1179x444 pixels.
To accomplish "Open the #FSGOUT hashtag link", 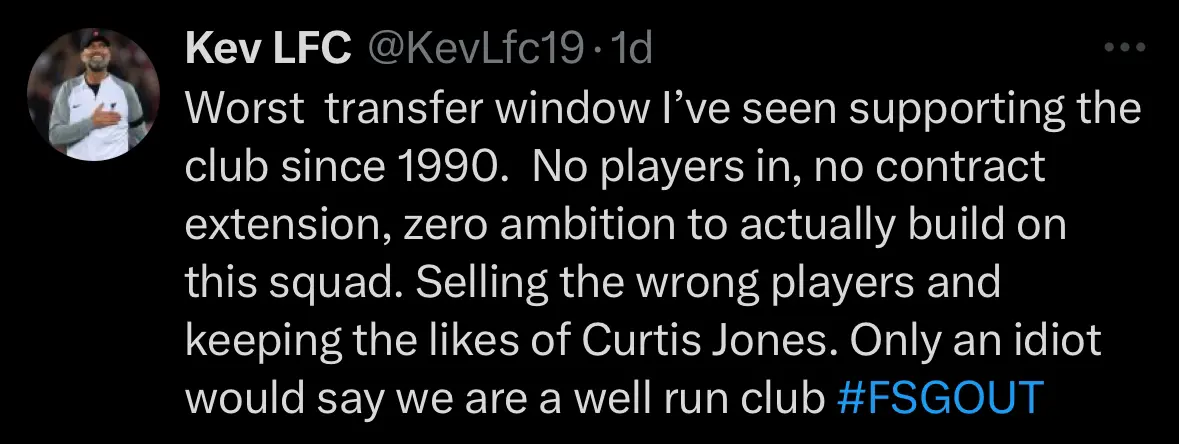I will [x=941, y=397].
